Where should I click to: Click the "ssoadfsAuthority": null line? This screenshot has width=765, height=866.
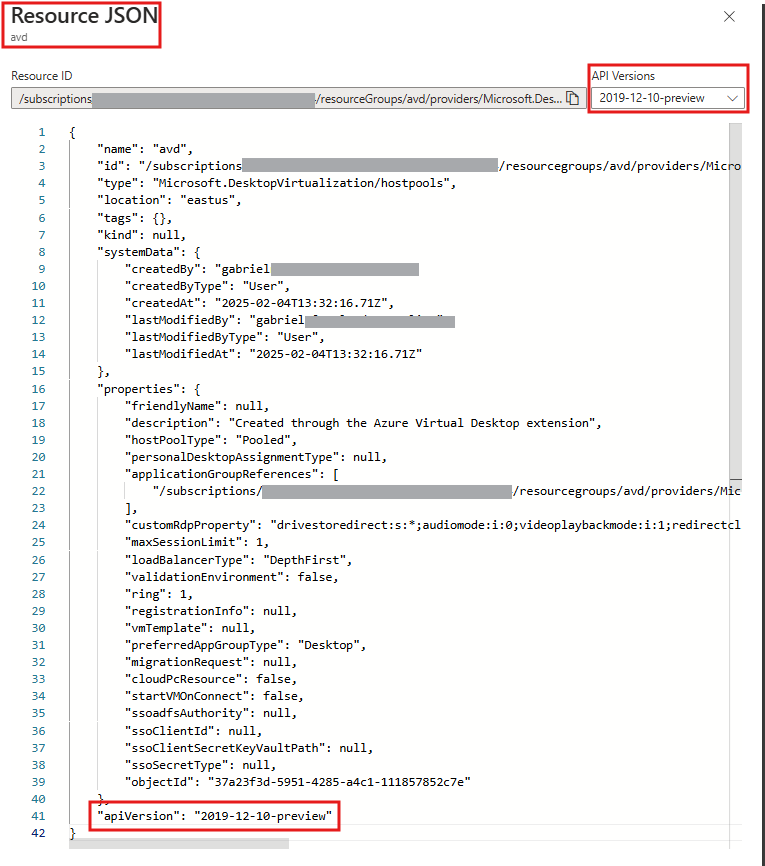coord(211,713)
